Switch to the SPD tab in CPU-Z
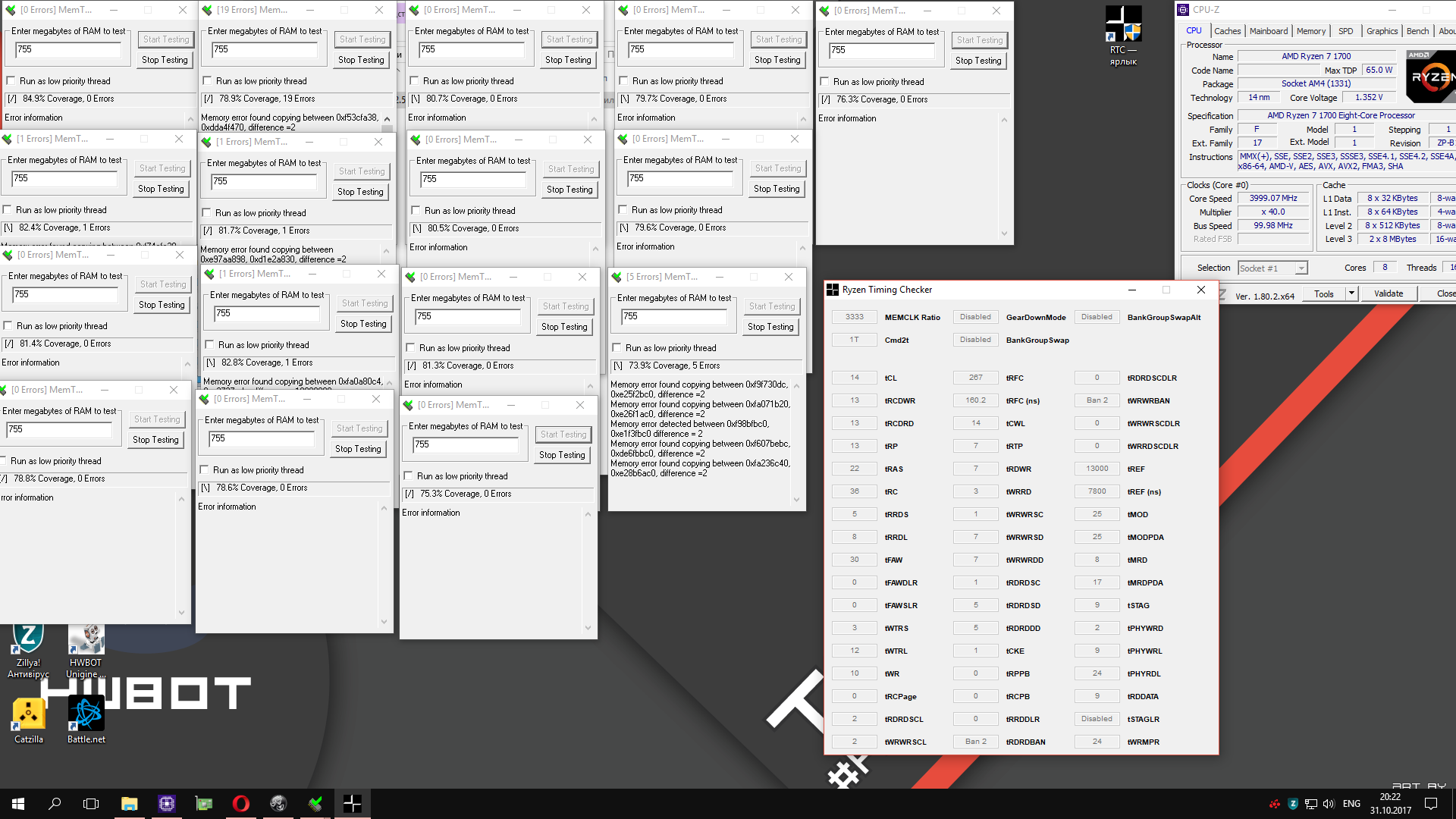1456x819 pixels. click(1345, 31)
